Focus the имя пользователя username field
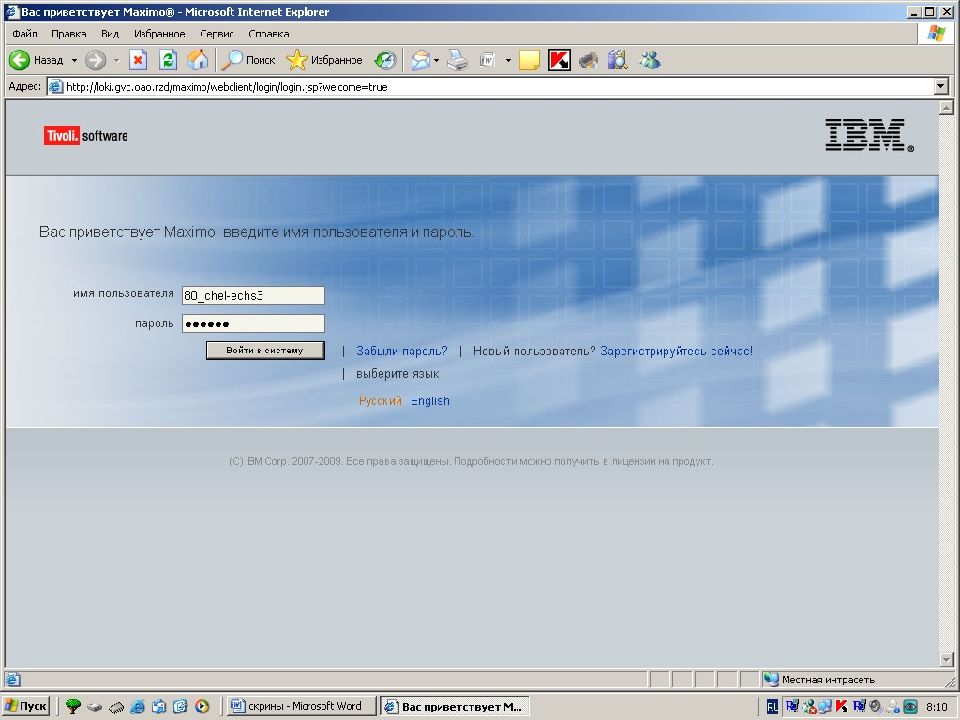Viewport: 960px width, 720px height. click(253, 296)
